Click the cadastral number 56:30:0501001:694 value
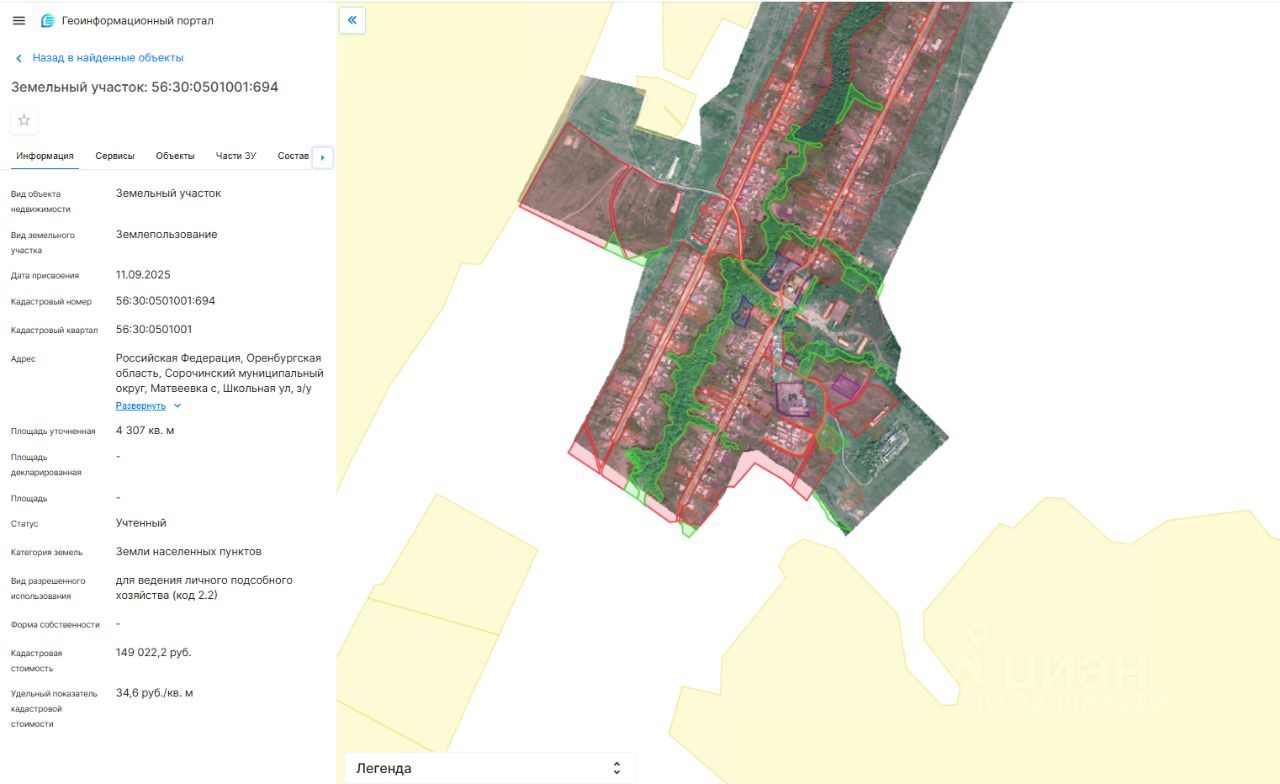Screen dimensions: 1280x784 (x=165, y=301)
